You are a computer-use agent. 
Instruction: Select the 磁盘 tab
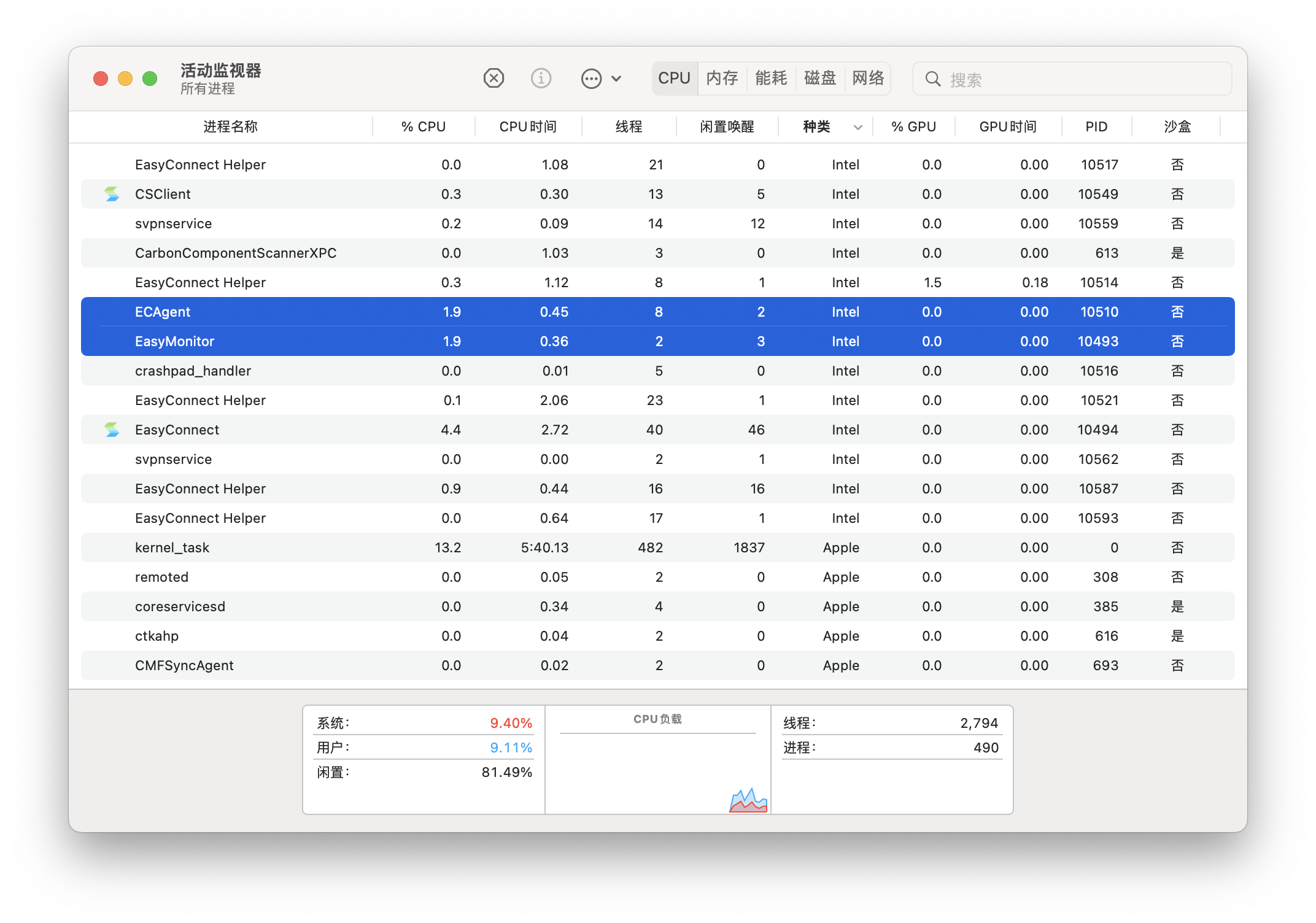[x=820, y=79]
